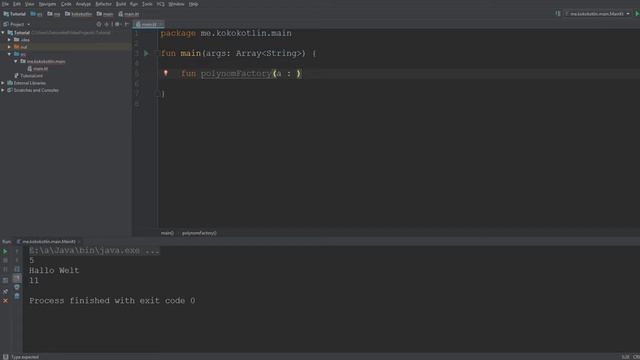
Task: Click the collapse all icon in Project panel
Action: 107,24
